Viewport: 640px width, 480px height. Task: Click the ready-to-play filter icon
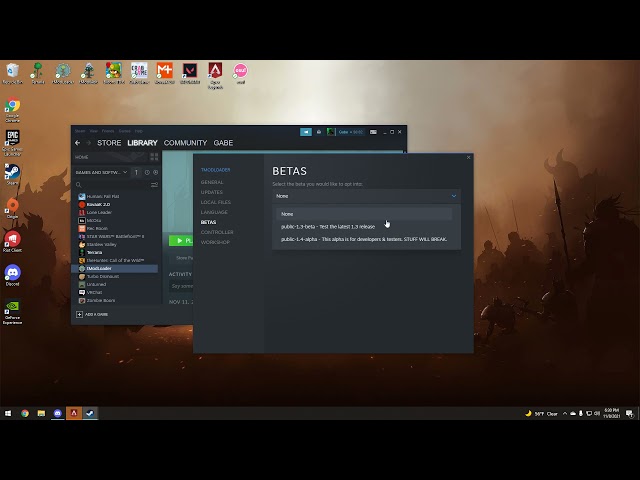point(156,172)
